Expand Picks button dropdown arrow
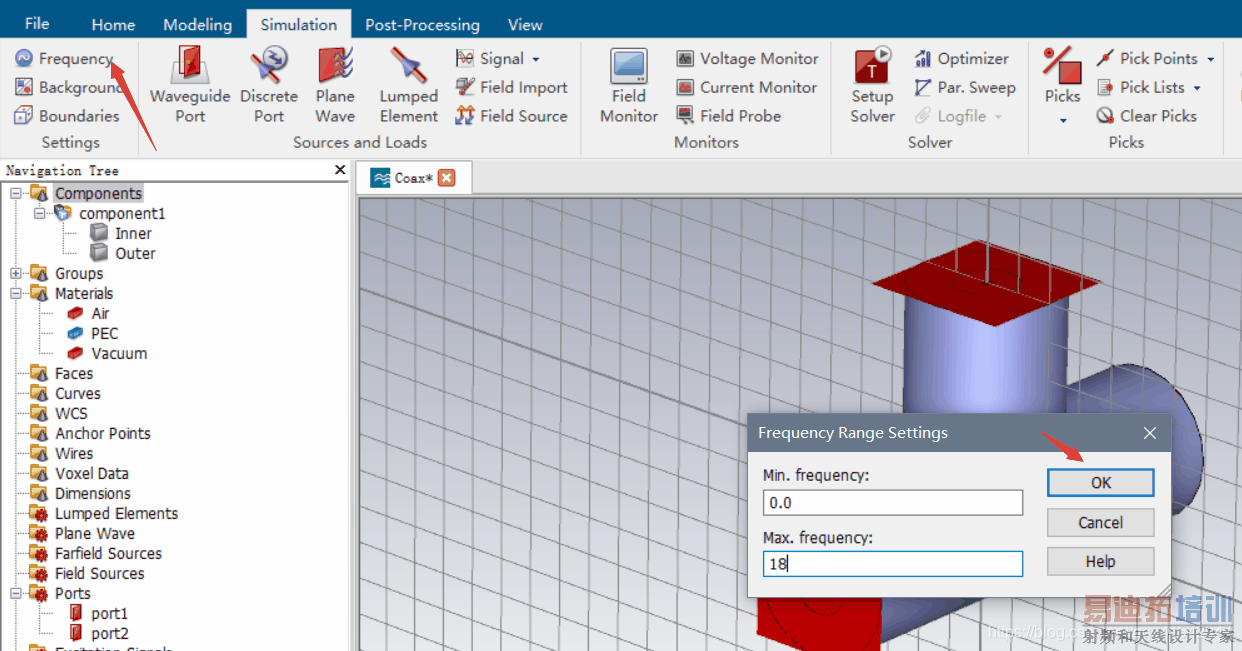This screenshot has width=1242, height=651. point(1063,120)
